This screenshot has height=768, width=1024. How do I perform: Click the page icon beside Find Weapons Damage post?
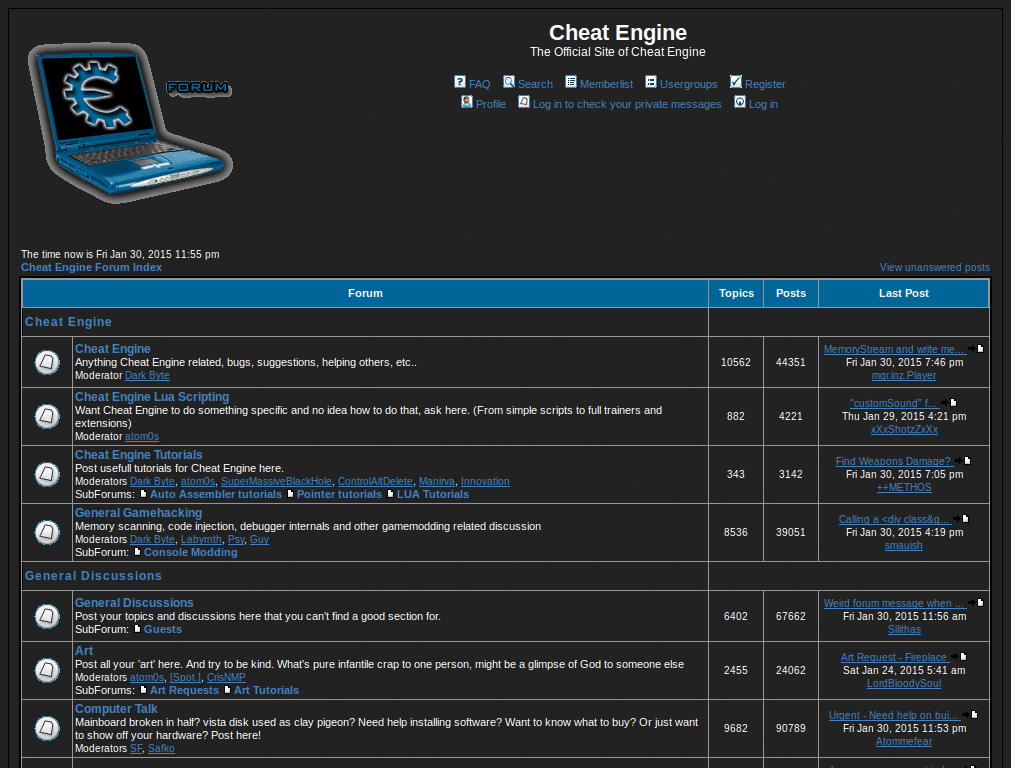coord(966,461)
